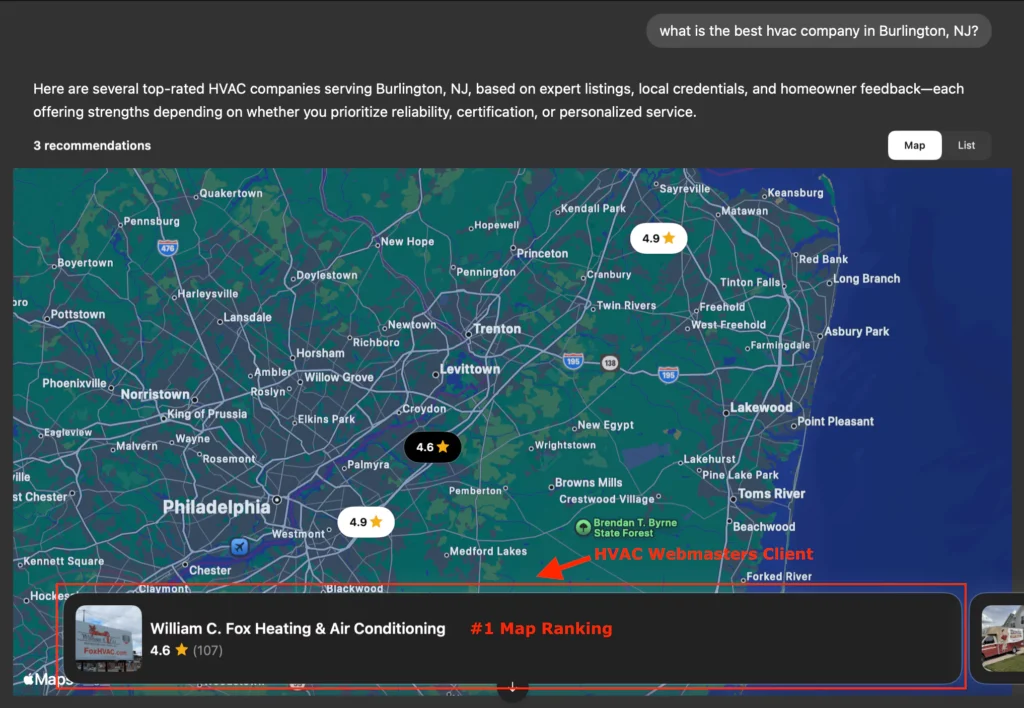Click the Long Branch label on the map
The height and width of the screenshot is (708, 1024).
click(x=867, y=279)
